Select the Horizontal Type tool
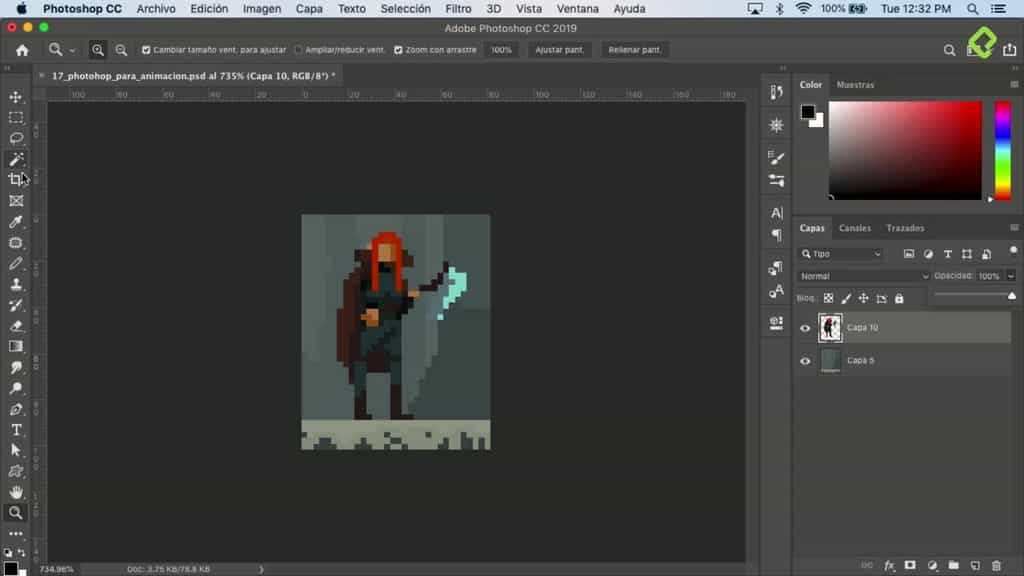The image size is (1024, 576). (16, 430)
